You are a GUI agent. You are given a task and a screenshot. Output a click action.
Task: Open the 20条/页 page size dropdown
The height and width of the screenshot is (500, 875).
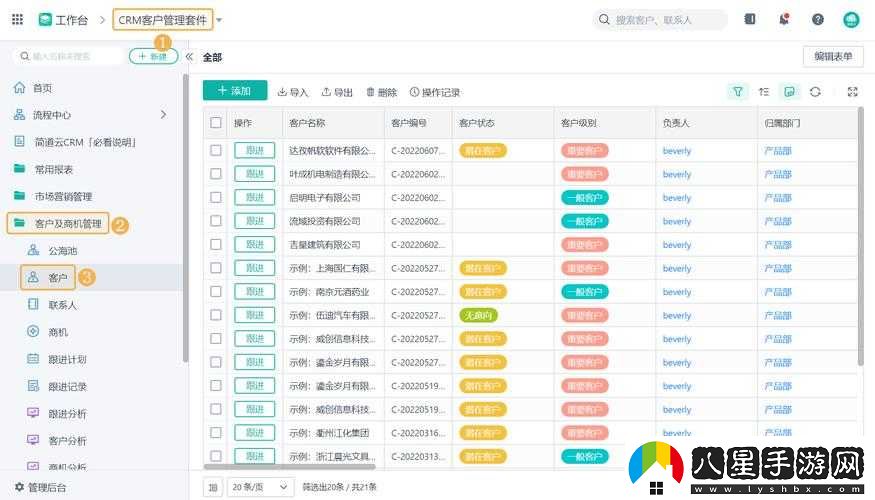coord(259,486)
